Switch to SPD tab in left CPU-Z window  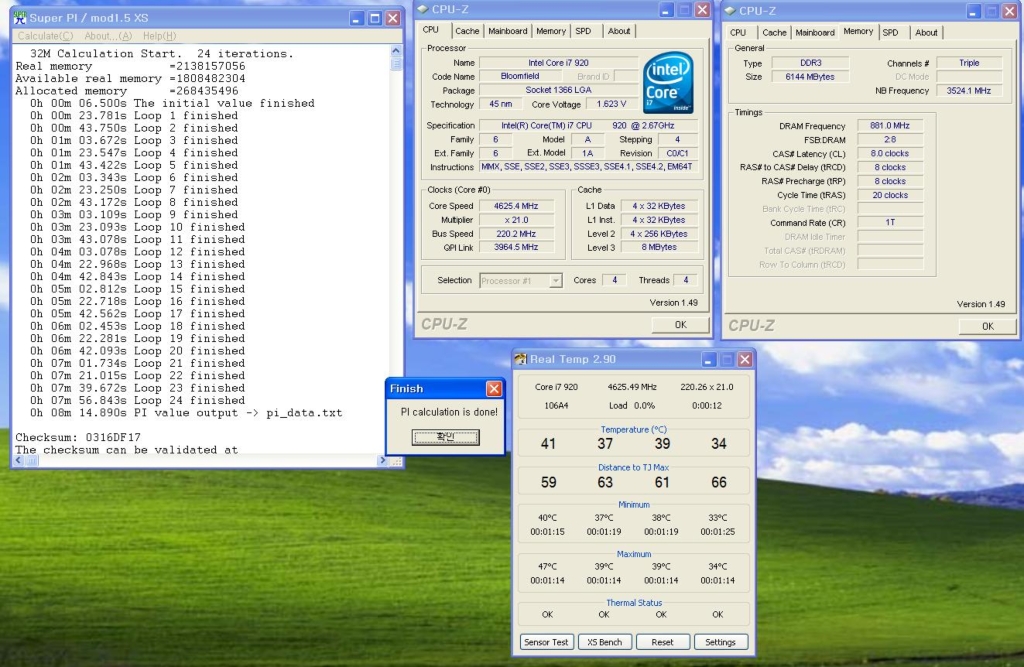(x=583, y=31)
